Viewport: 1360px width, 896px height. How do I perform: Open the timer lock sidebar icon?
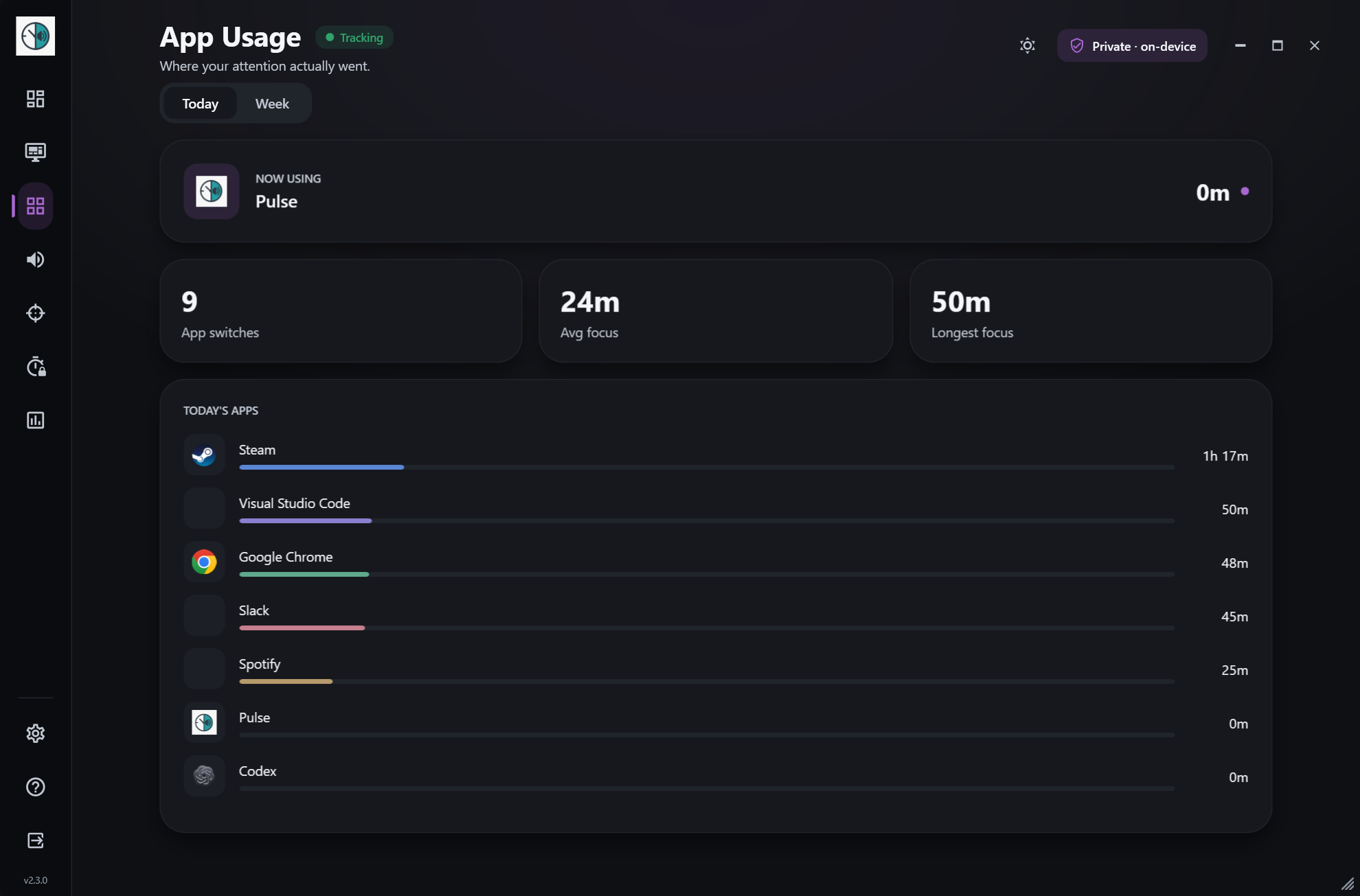coord(36,367)
